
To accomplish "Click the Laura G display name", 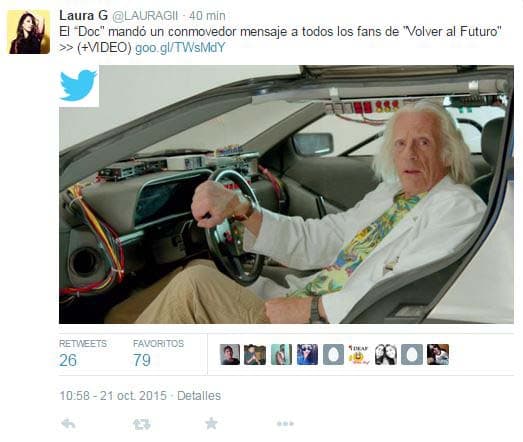I will [83, 15].
